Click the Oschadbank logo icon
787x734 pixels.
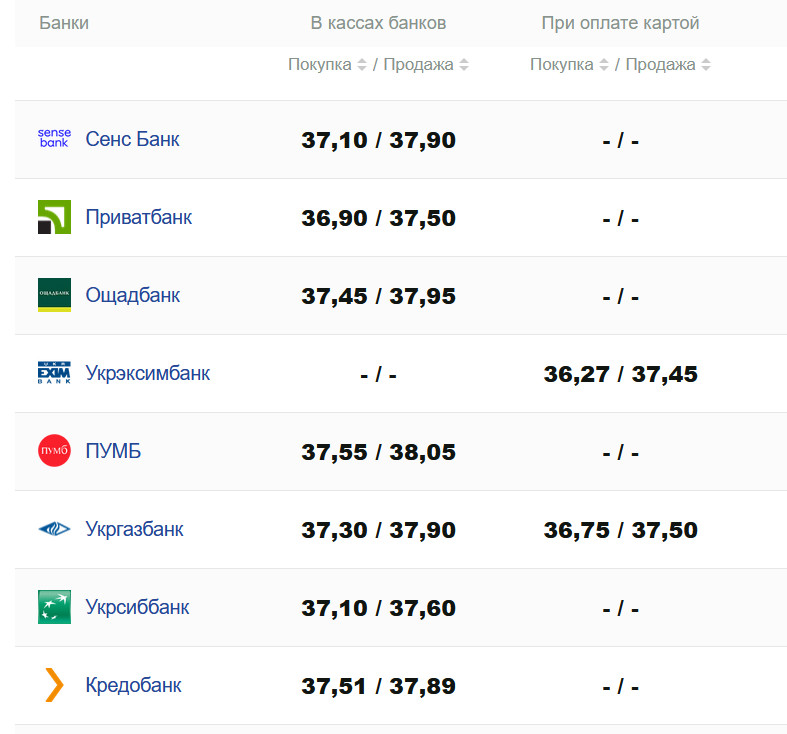coord(54,295)
